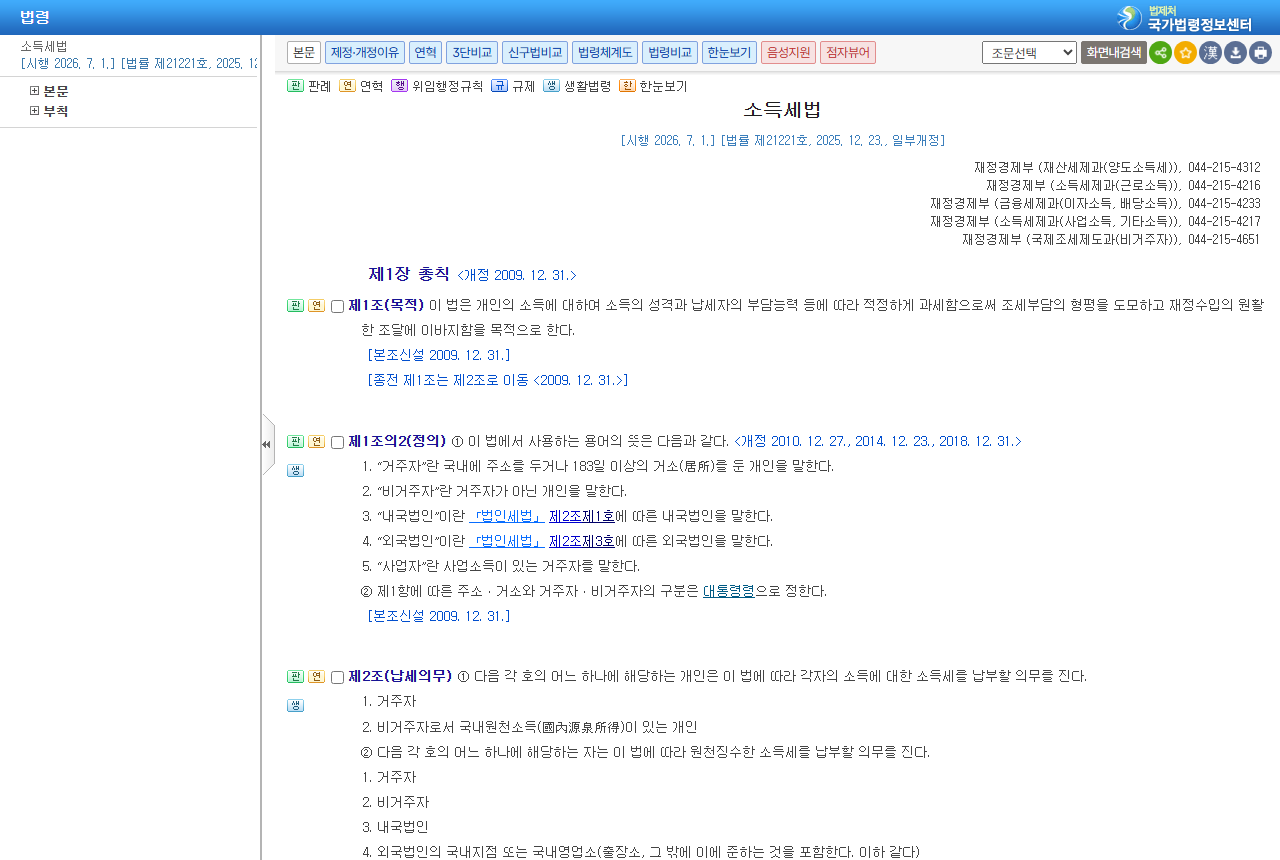Follow the 제2조제3호 link

[x=582, y=541]
